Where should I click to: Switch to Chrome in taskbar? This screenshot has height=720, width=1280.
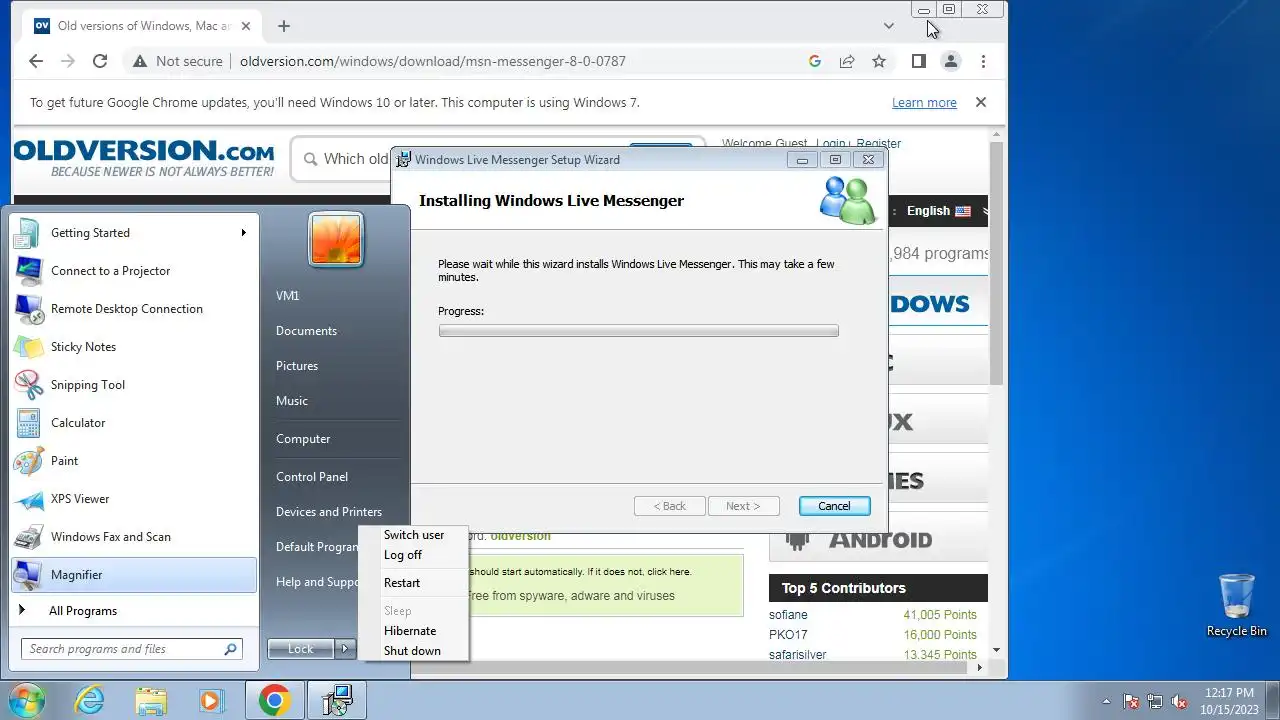(x=274, y=700)
